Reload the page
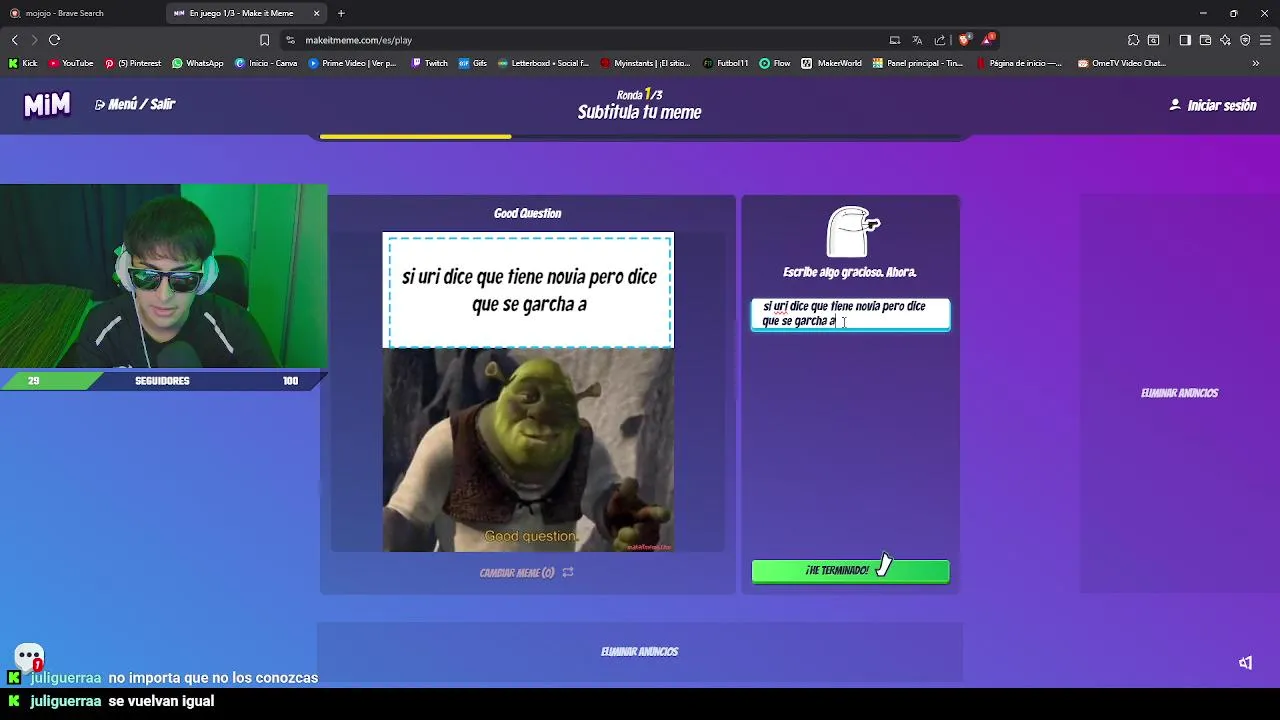The image size is (1280, 720). click(55, 40)
